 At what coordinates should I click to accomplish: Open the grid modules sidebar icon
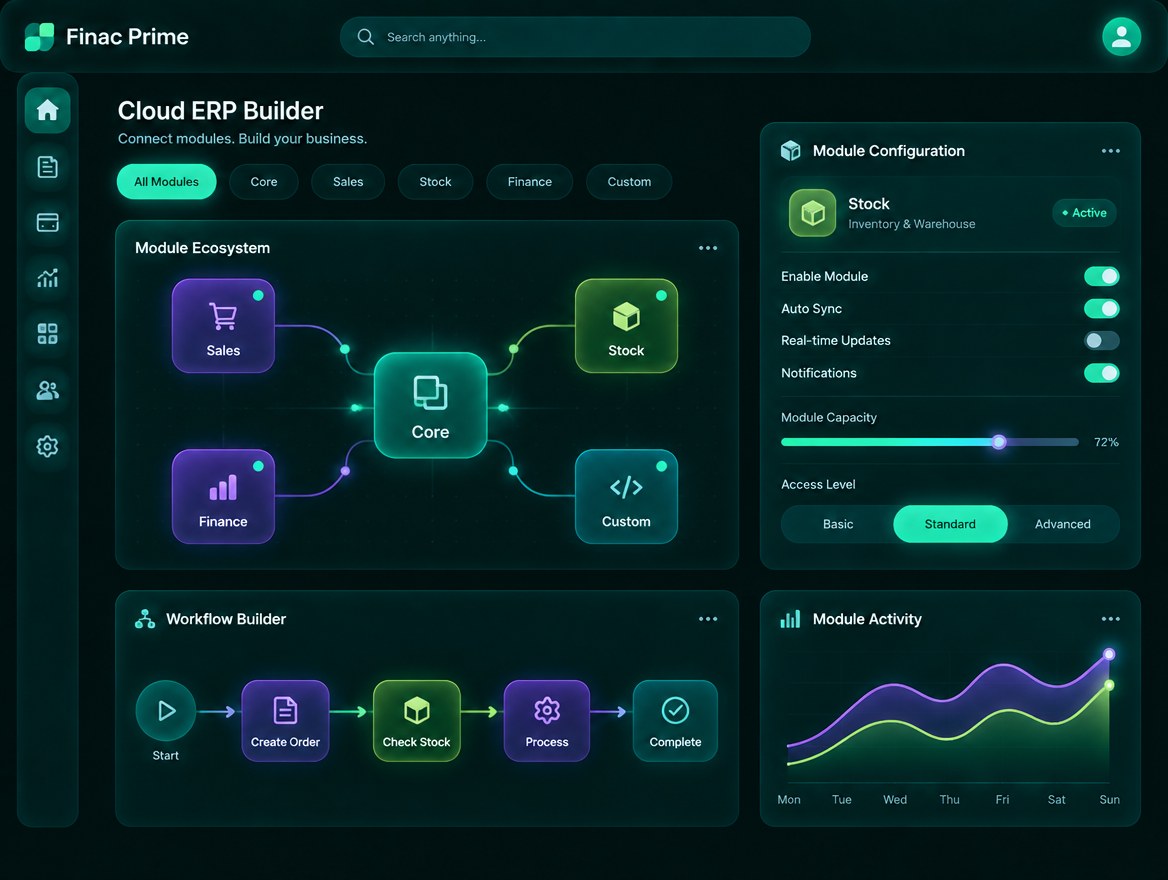(48, 333)
